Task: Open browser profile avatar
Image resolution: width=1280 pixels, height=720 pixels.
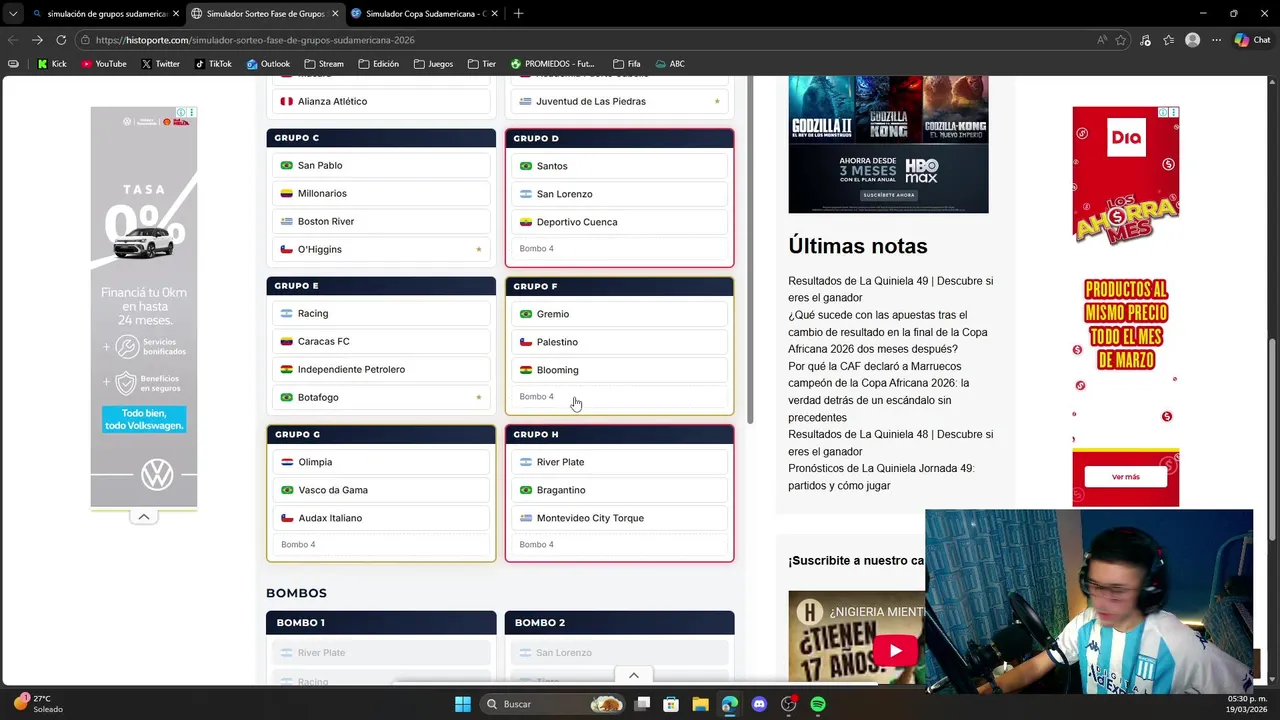Action: [1192, 40]
